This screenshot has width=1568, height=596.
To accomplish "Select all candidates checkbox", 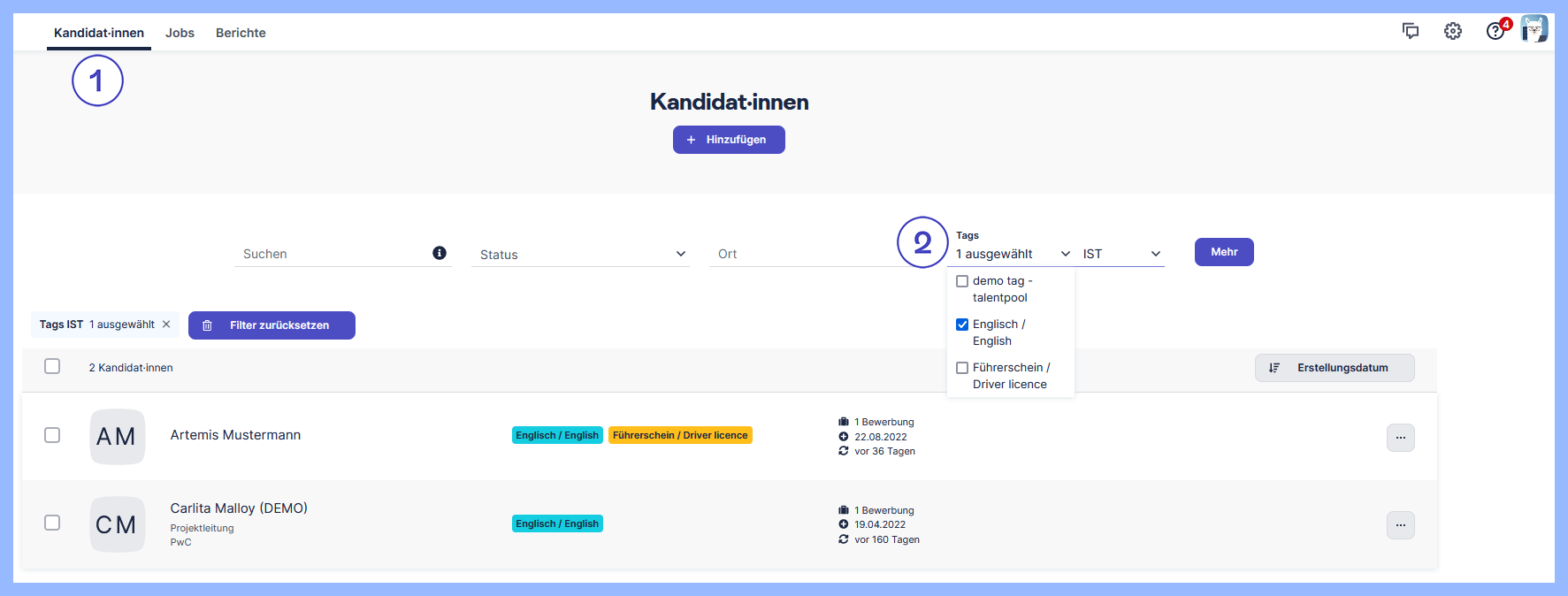I will pos(52,366).
